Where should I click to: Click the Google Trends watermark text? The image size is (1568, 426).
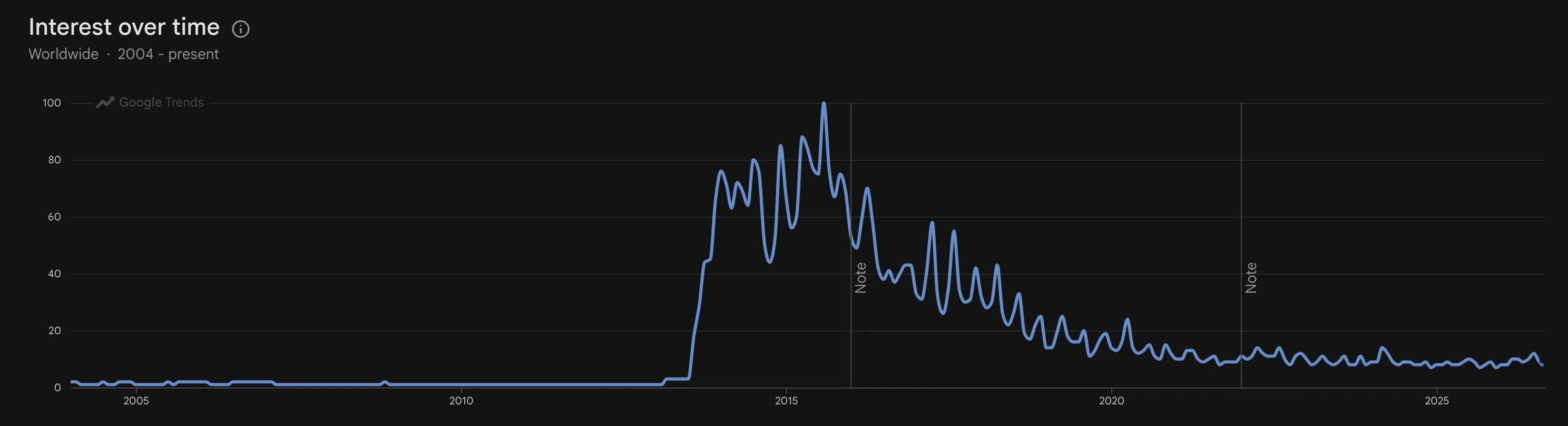pyautogui.click(x=161, y=102)
